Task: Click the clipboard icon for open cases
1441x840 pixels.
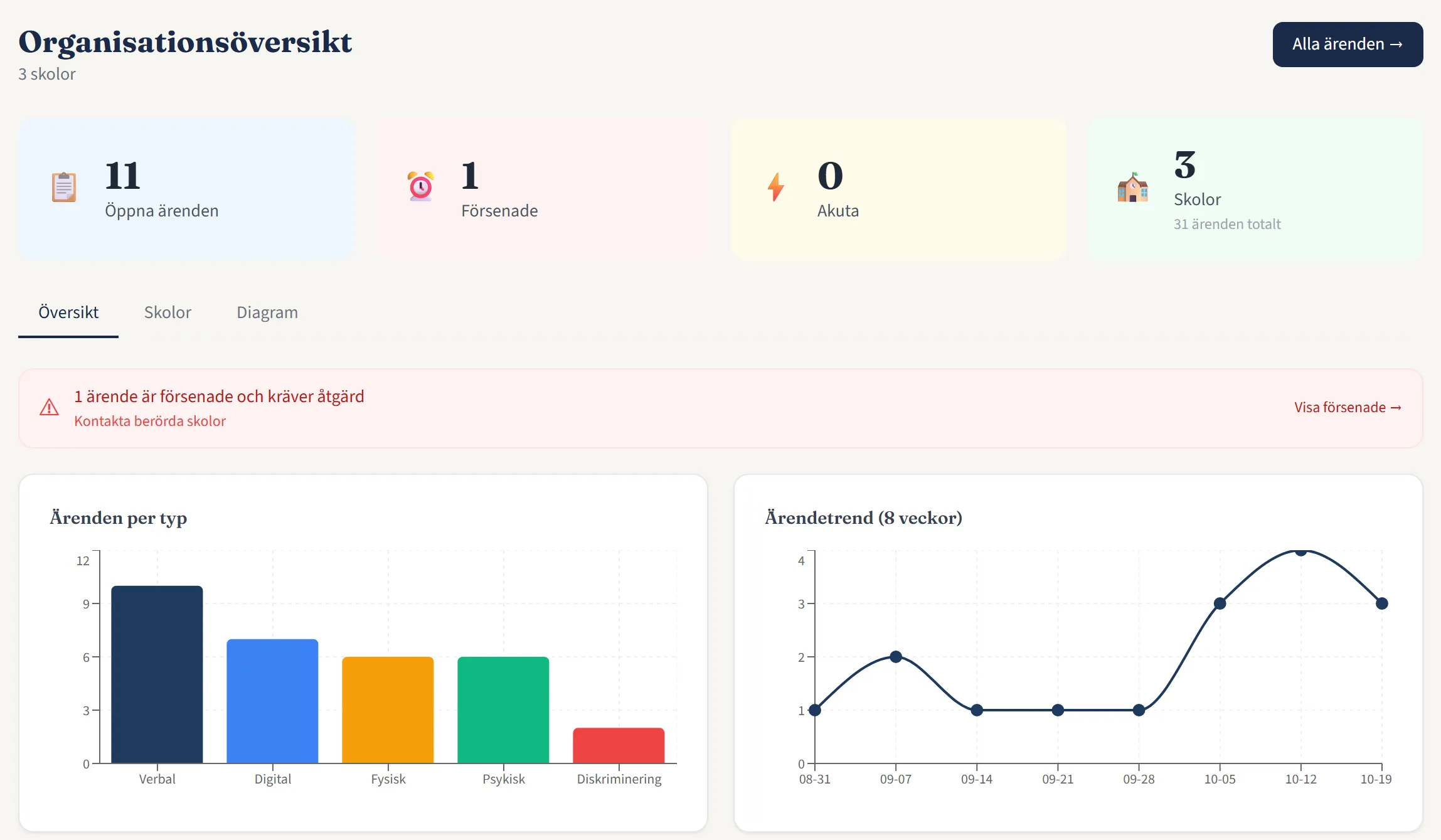Action: pyautogui.click(x=64, y=187)
